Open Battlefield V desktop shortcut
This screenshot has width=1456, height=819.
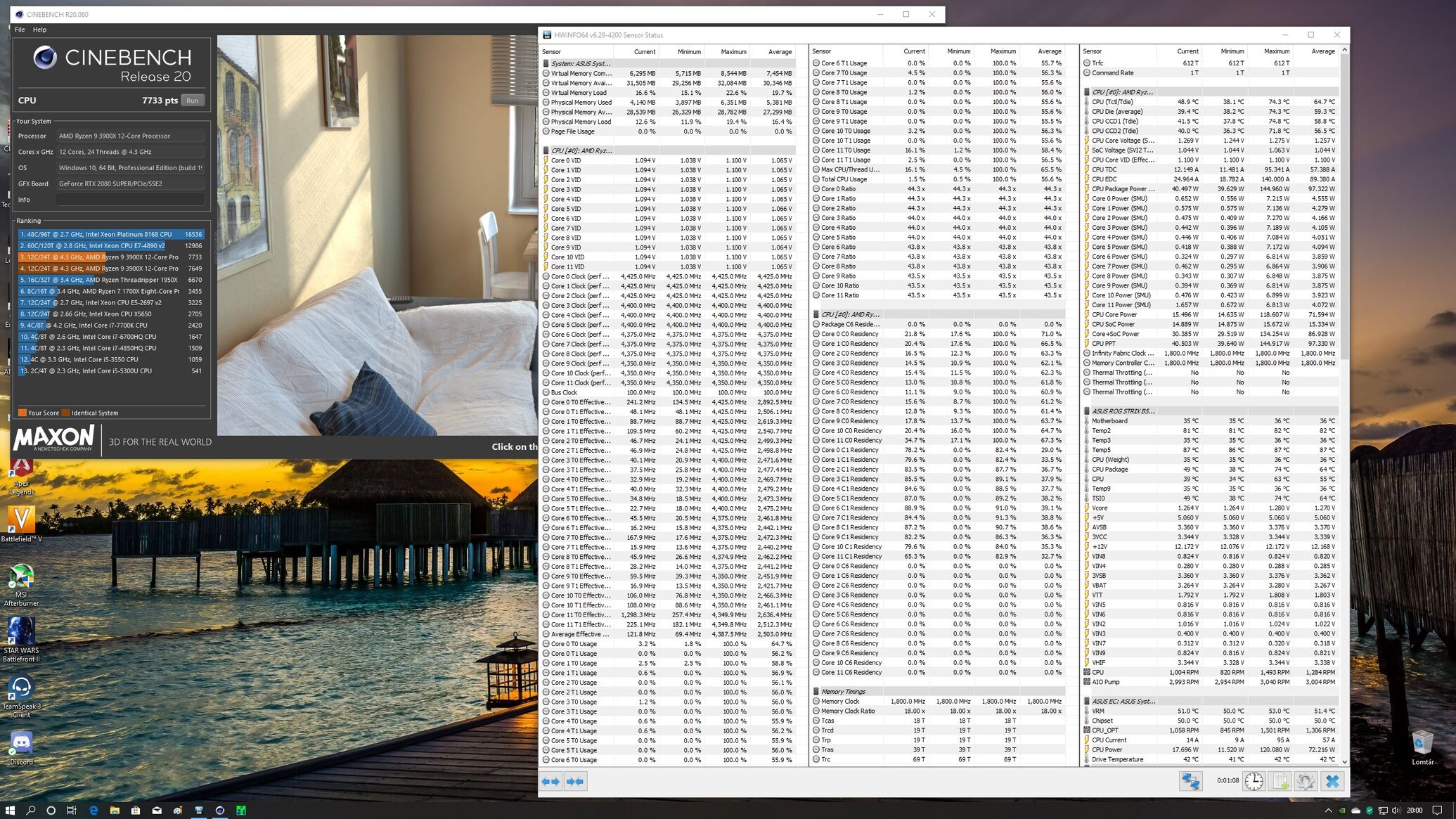pos(21,524)
